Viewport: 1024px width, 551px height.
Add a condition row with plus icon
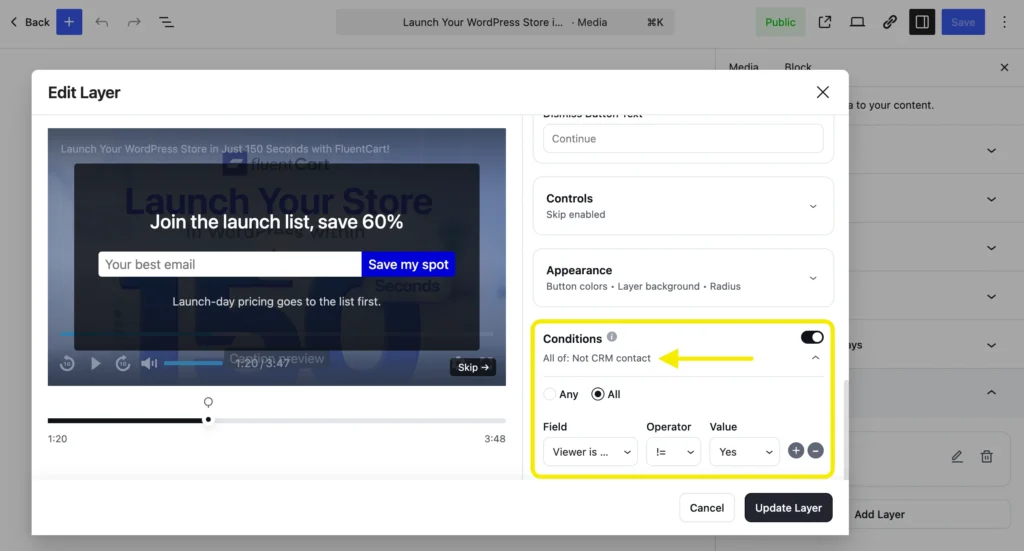click(795, 450)
